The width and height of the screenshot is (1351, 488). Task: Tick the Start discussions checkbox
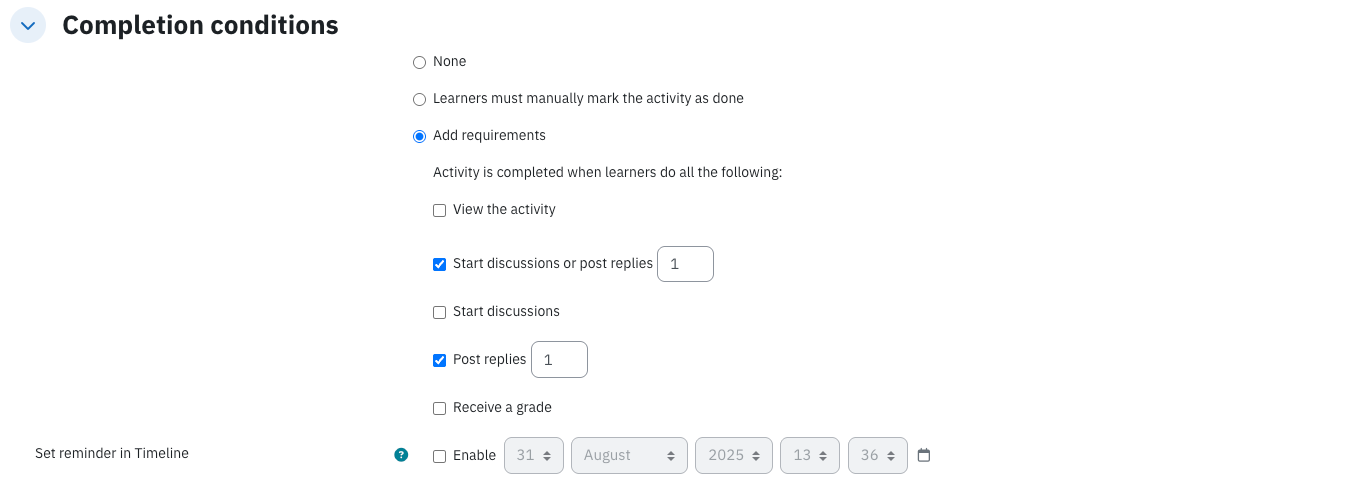439,312
